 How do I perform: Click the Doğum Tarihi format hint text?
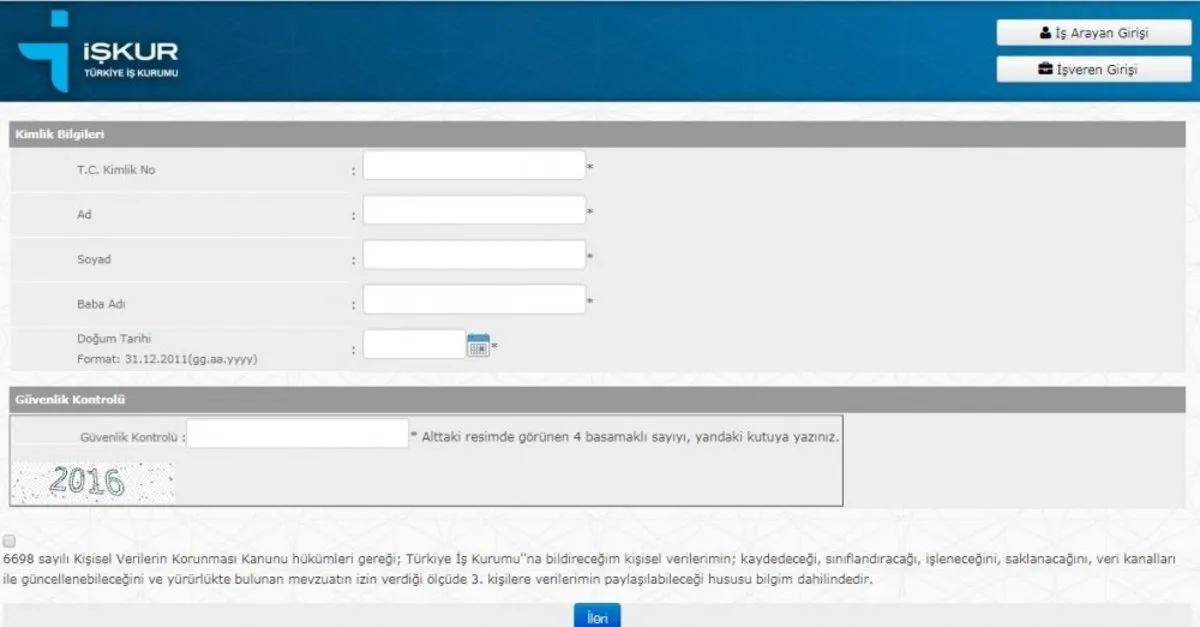click(167, 358)
